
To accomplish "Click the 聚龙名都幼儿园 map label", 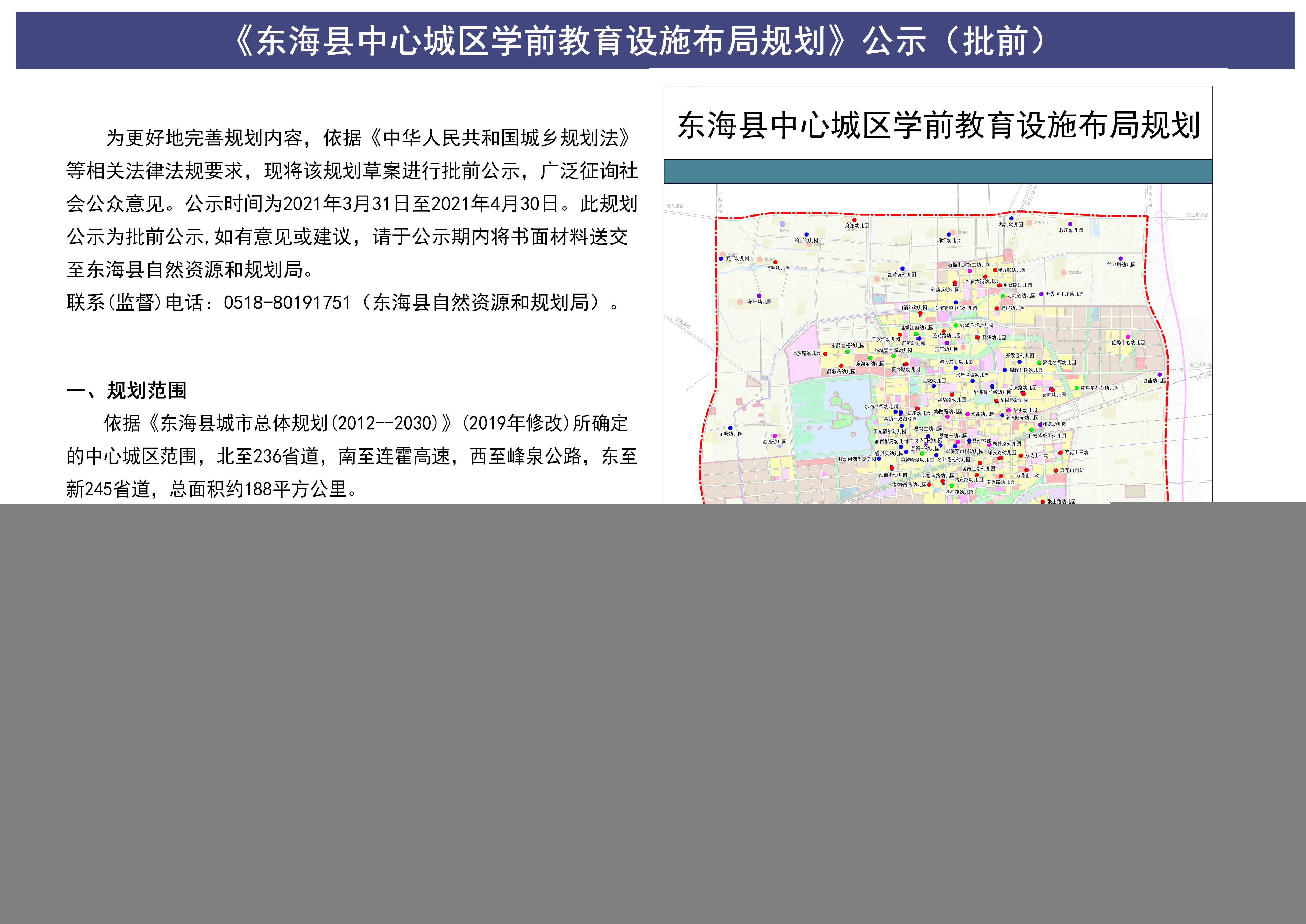I will [1060, 362].
